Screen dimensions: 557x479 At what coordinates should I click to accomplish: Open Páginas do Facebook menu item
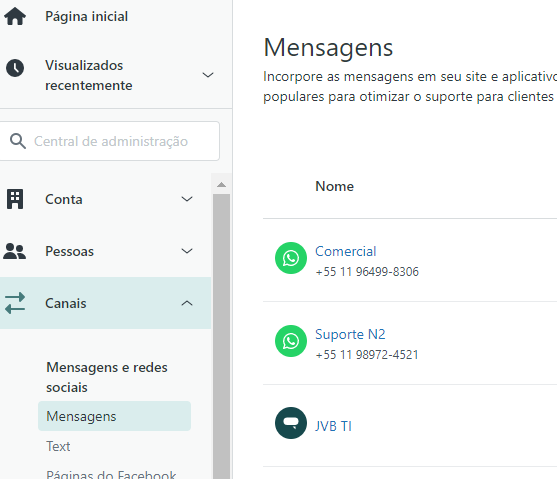tap(111, 474)
